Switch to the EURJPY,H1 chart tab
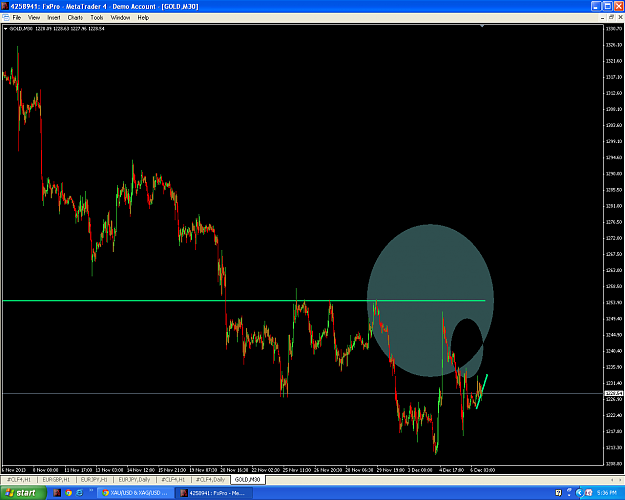The height and width of the screenshot is (500, 625). [x=94, y=480]
